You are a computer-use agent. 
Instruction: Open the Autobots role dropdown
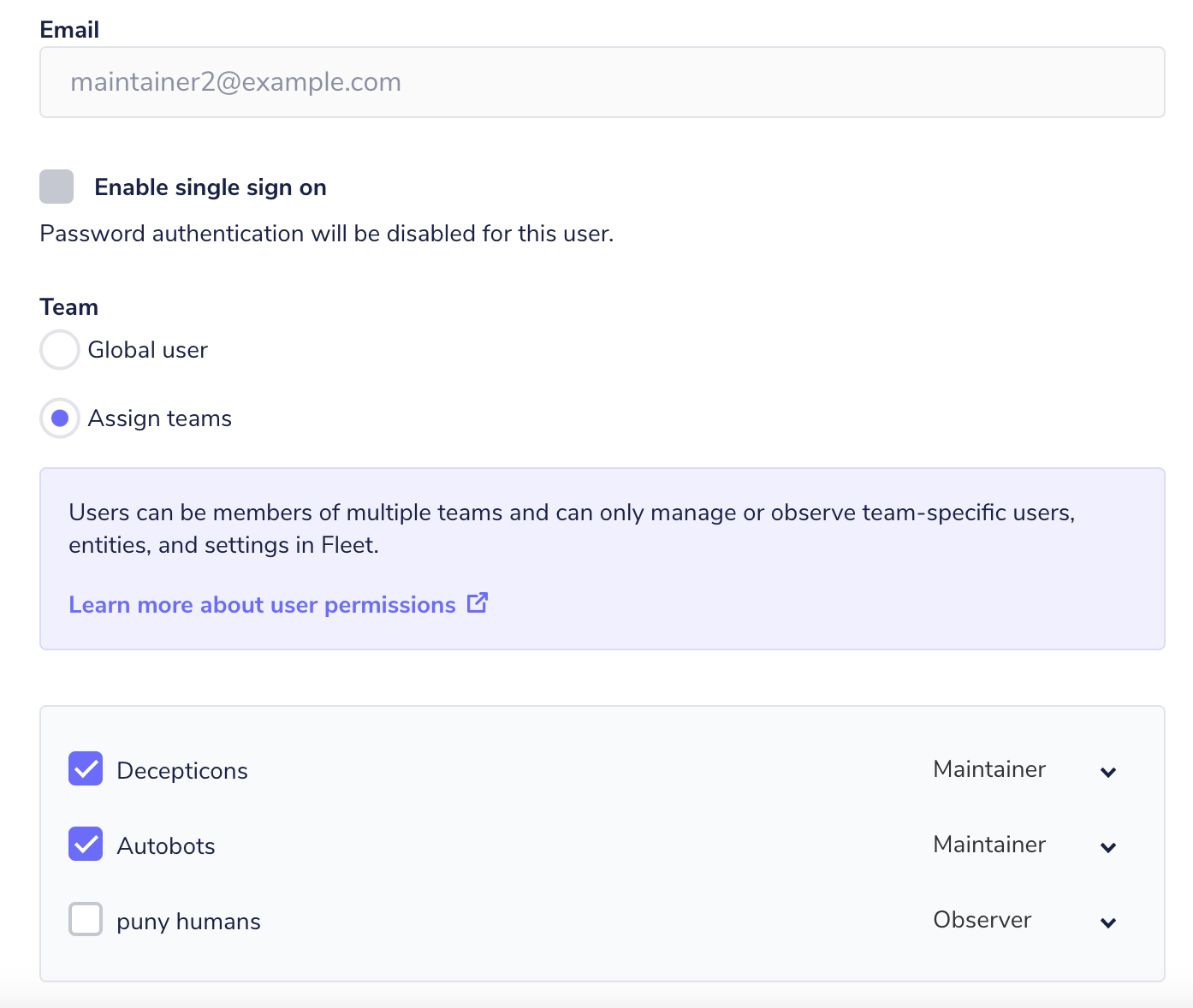pyautogui.click(x=1025, y=845)
